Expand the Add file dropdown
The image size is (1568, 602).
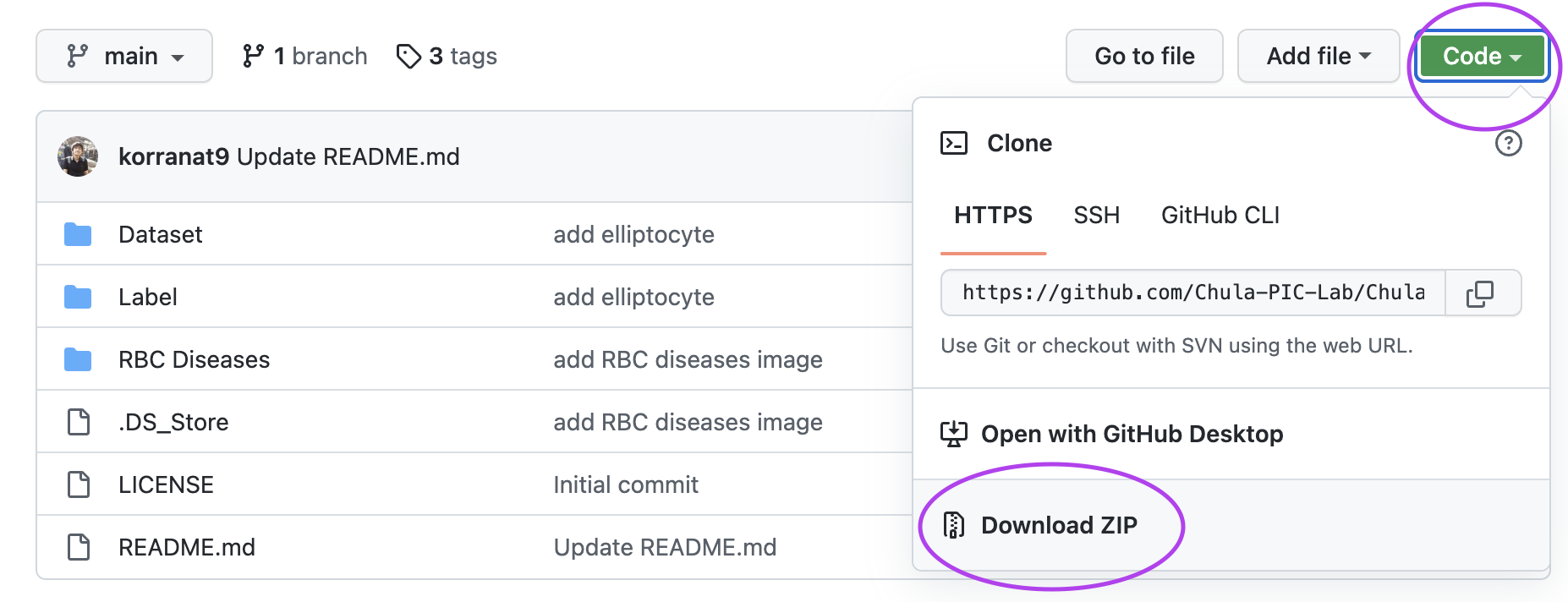pos(1319,56)
